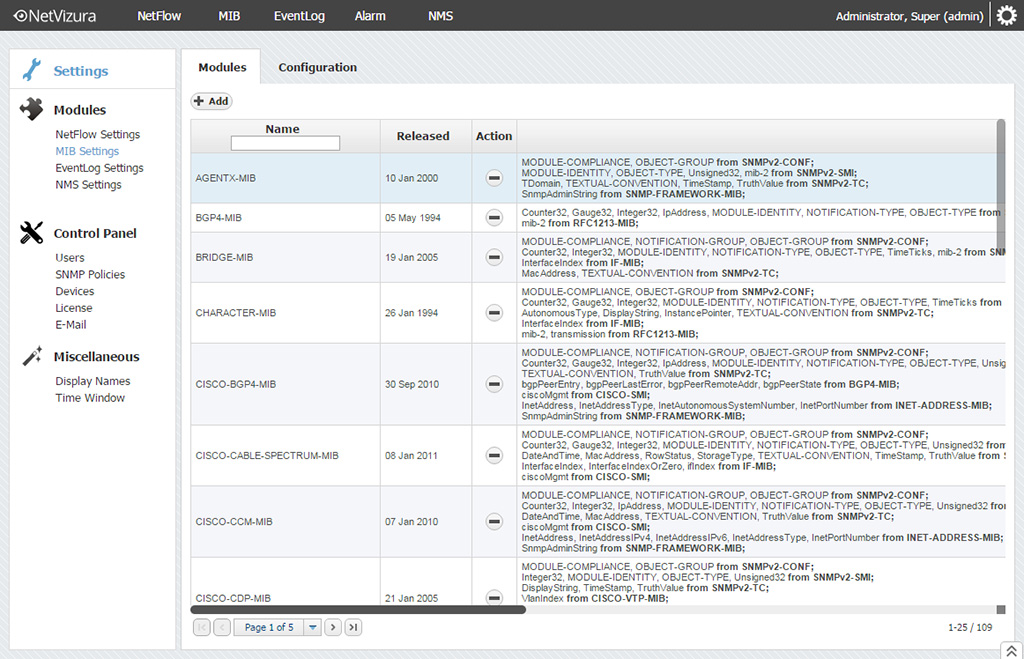Select the Modules tab
The image size is (1024, 659).
pyautogui.click(x=222, y=67)
